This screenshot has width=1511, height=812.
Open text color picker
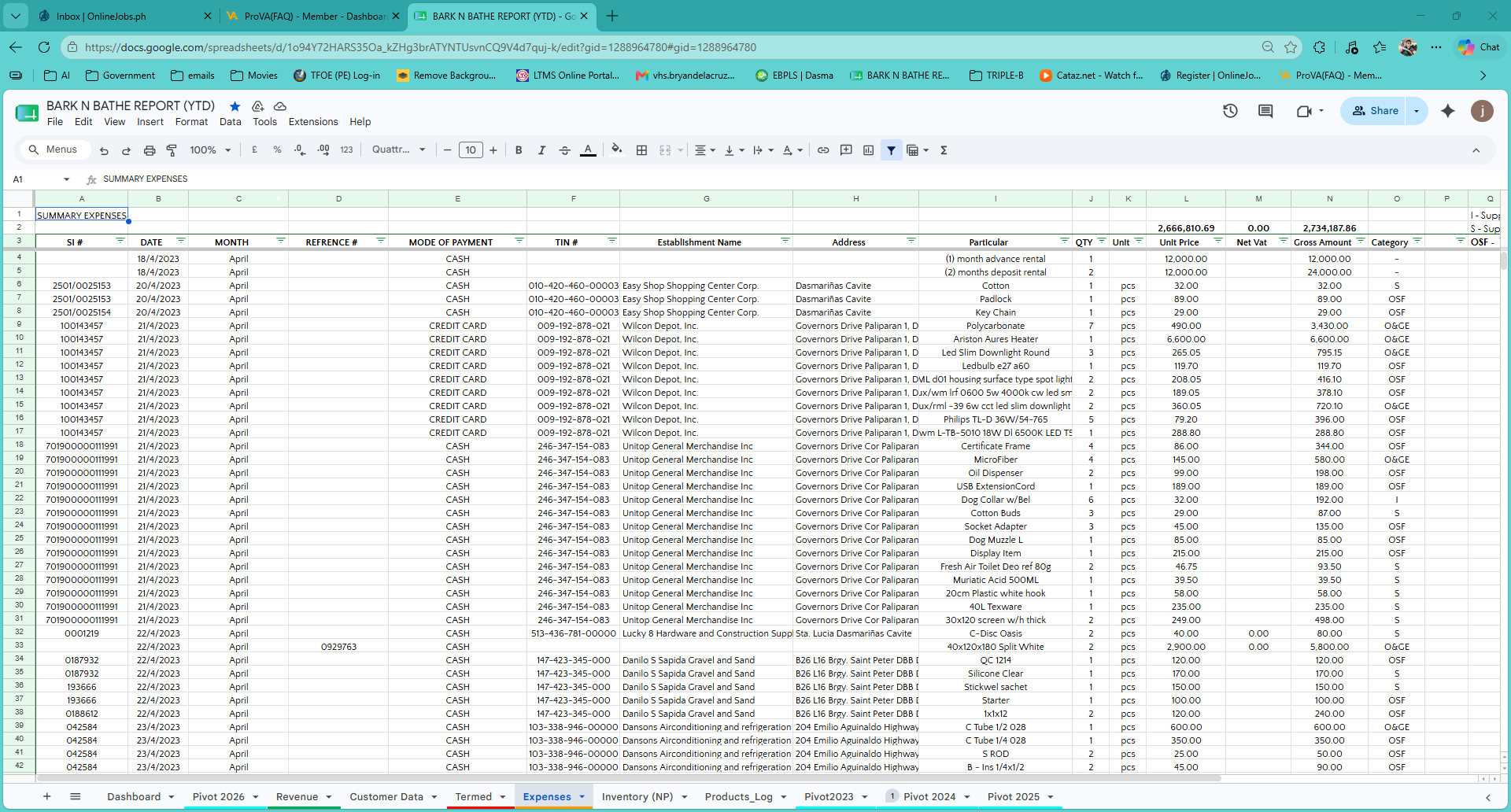pyautogui.click(x=588, y=150)
